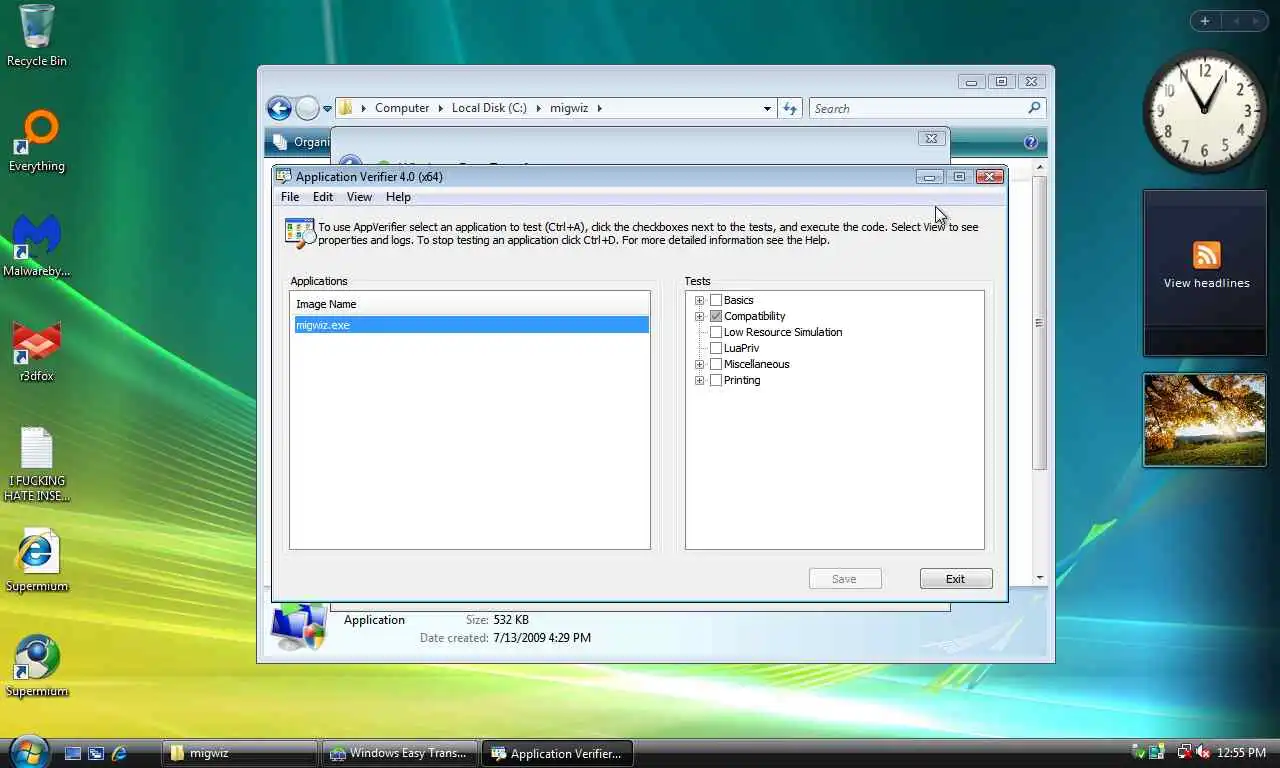The height and width of the screenshot is (768, 1280).
Task: Enable the Basics test checkbox
Action: tap(716, 300)
